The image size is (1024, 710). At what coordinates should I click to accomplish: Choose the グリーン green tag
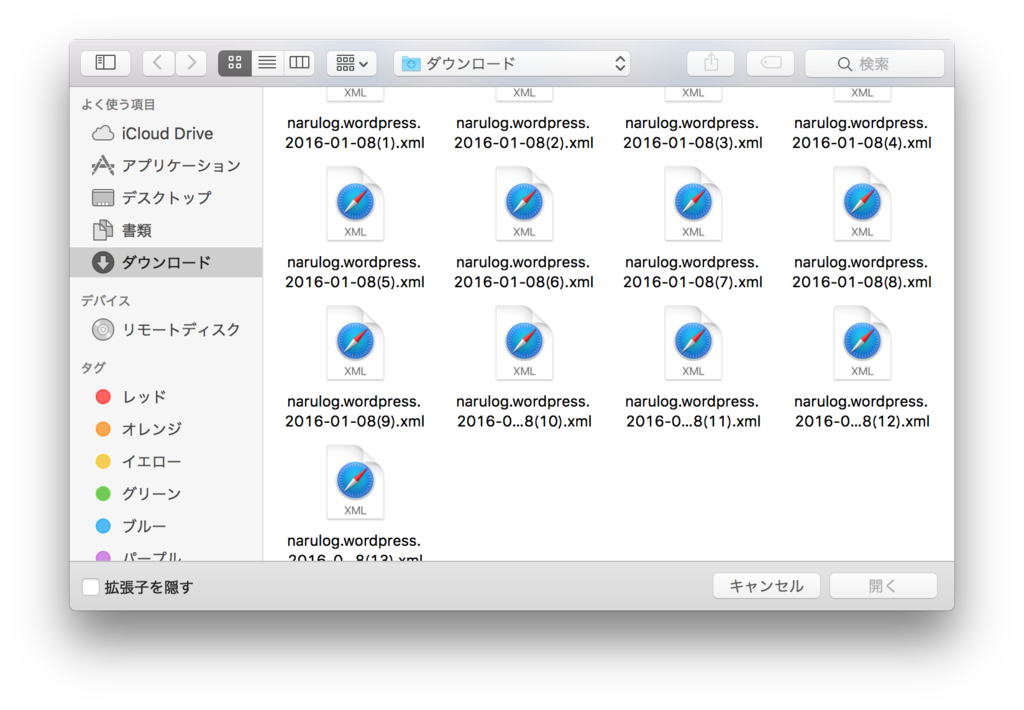[166, 494]
